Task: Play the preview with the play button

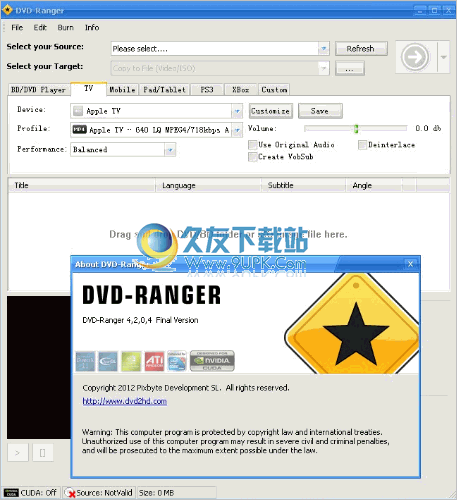Action: 17,453
